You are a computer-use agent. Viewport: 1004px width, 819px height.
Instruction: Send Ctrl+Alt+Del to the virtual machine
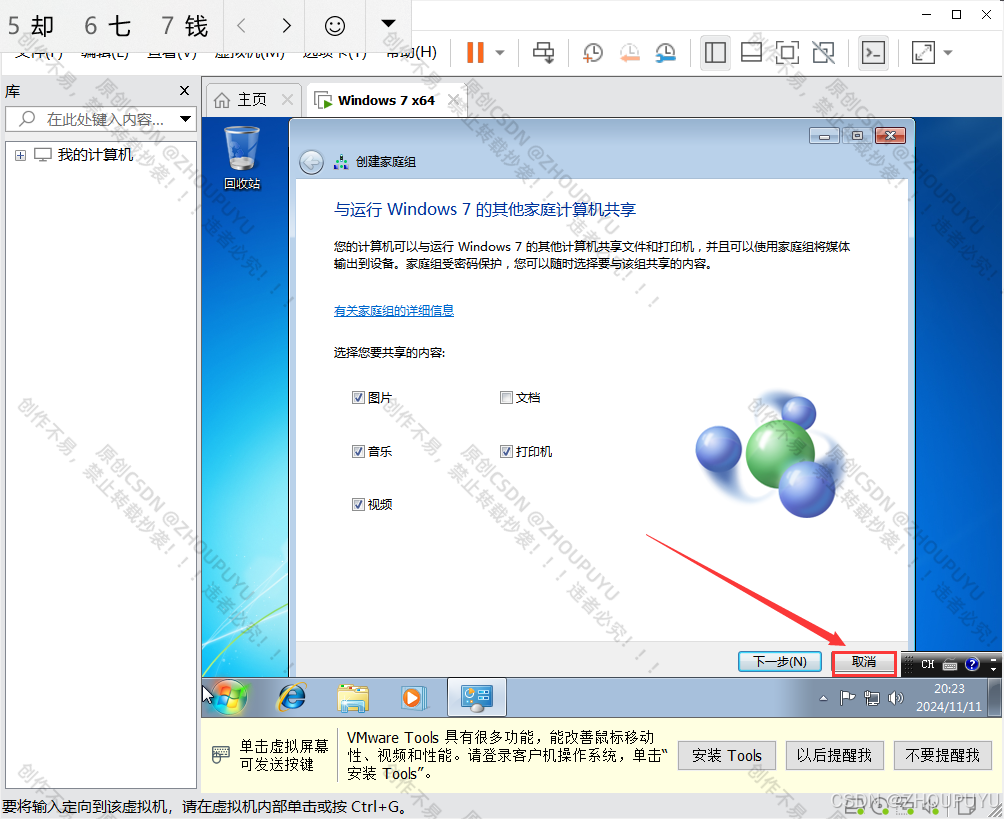[x=544, y=53]
